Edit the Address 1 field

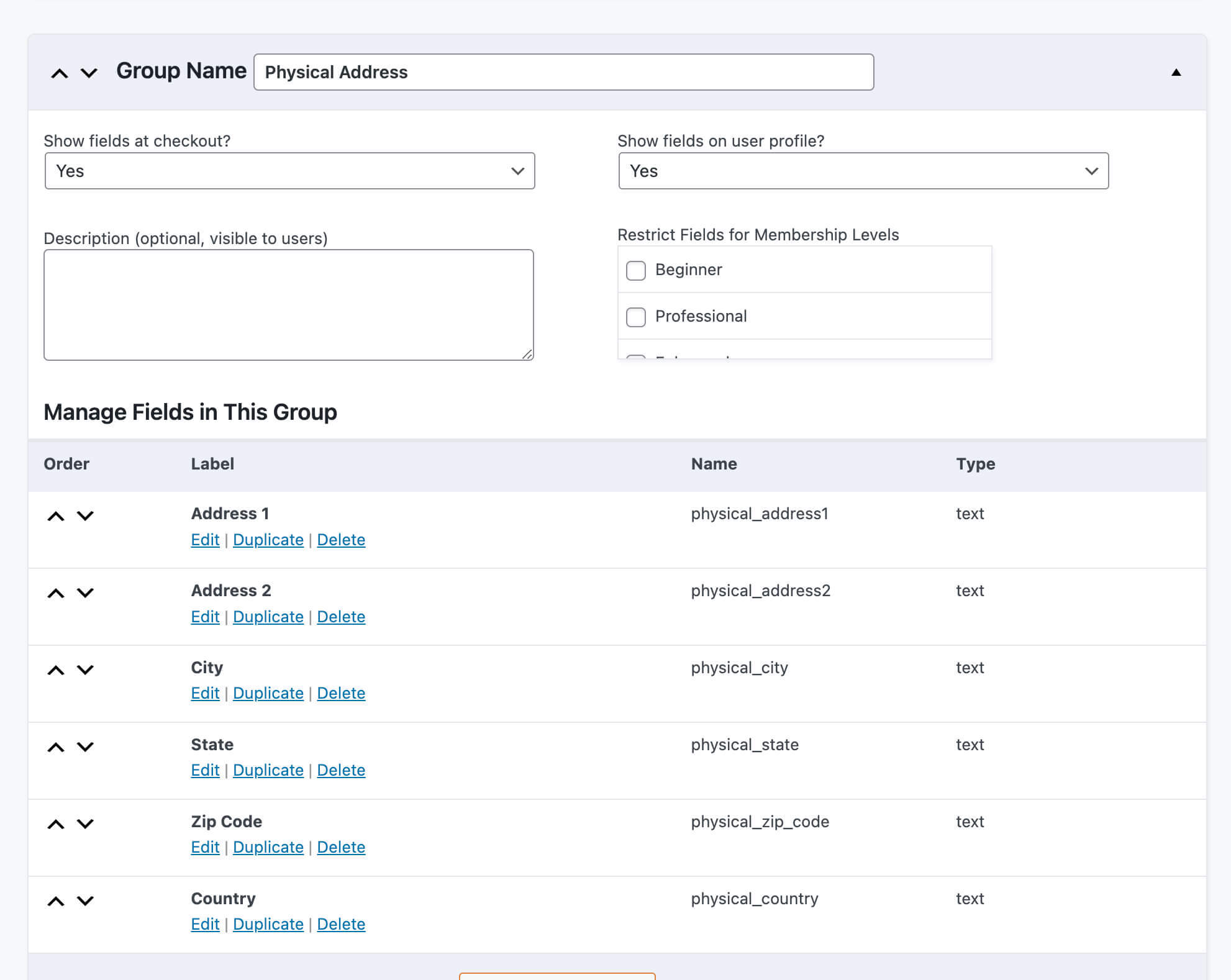click(x=204, y=540)
